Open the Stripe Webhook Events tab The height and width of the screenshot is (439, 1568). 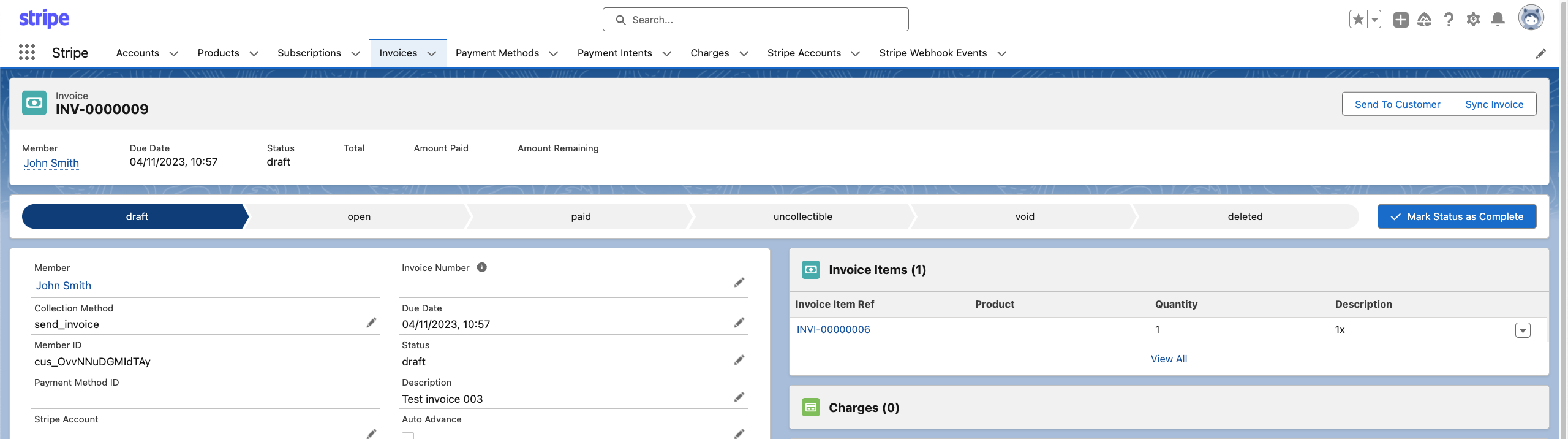(x=932, y=53)
